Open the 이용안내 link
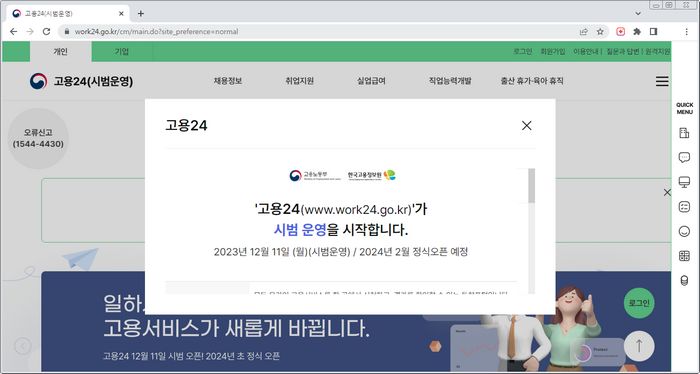This screenshot has height=374, width=700. click(586, 52)
